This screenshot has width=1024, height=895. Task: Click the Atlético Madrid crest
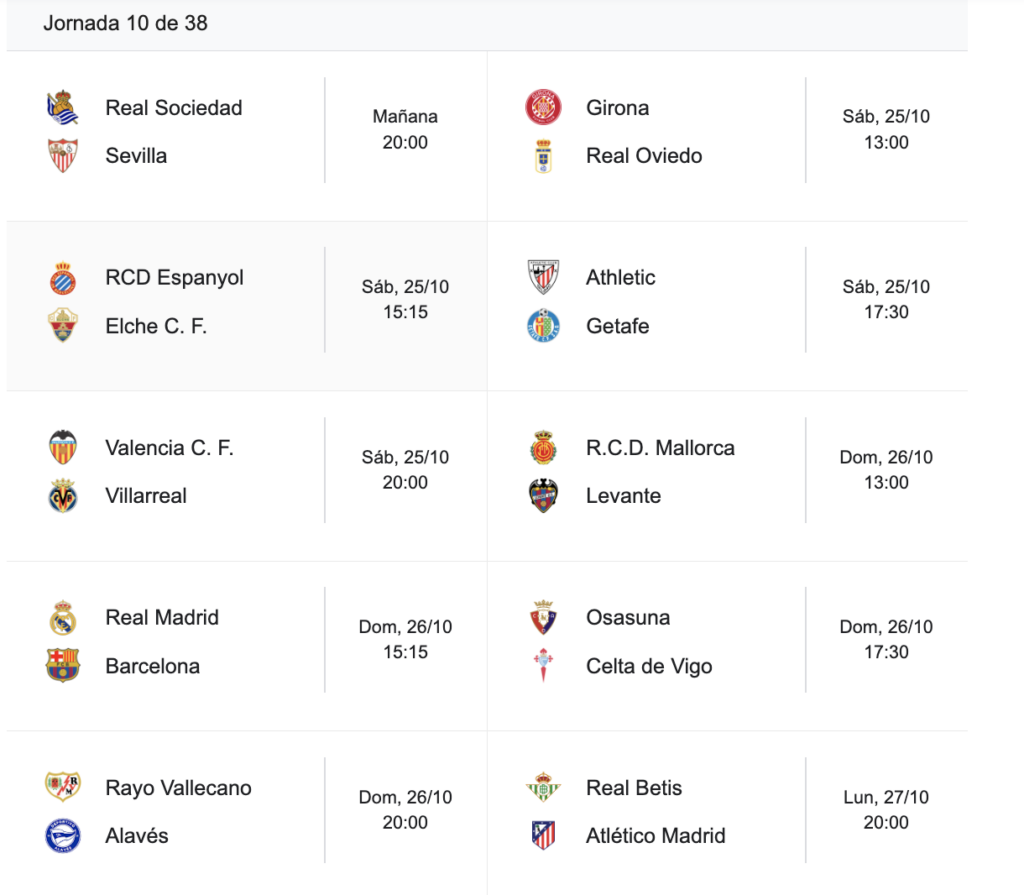(544, 835)
